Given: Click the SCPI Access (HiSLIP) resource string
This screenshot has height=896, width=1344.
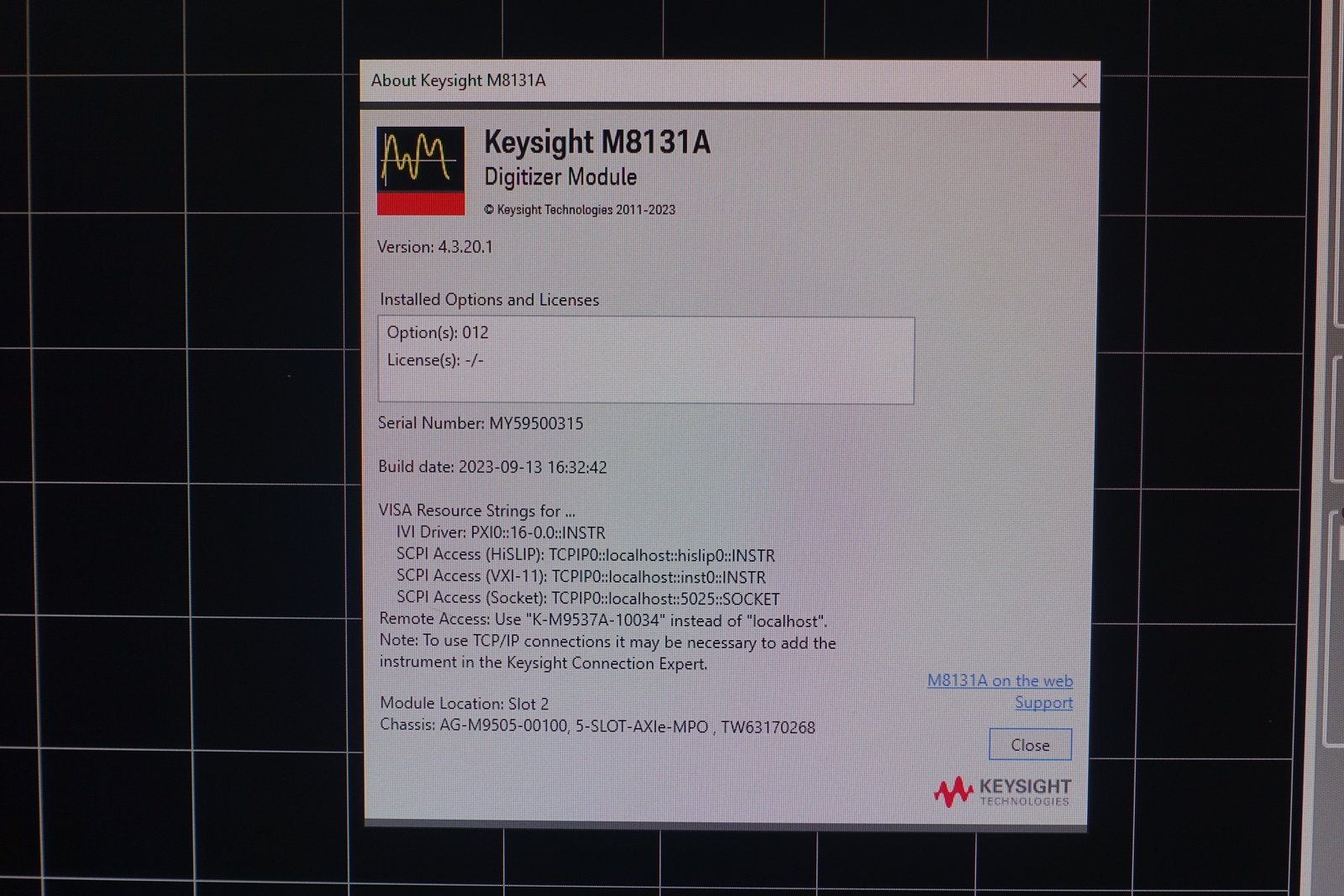Looking at the screenshot, I should 585,555.
